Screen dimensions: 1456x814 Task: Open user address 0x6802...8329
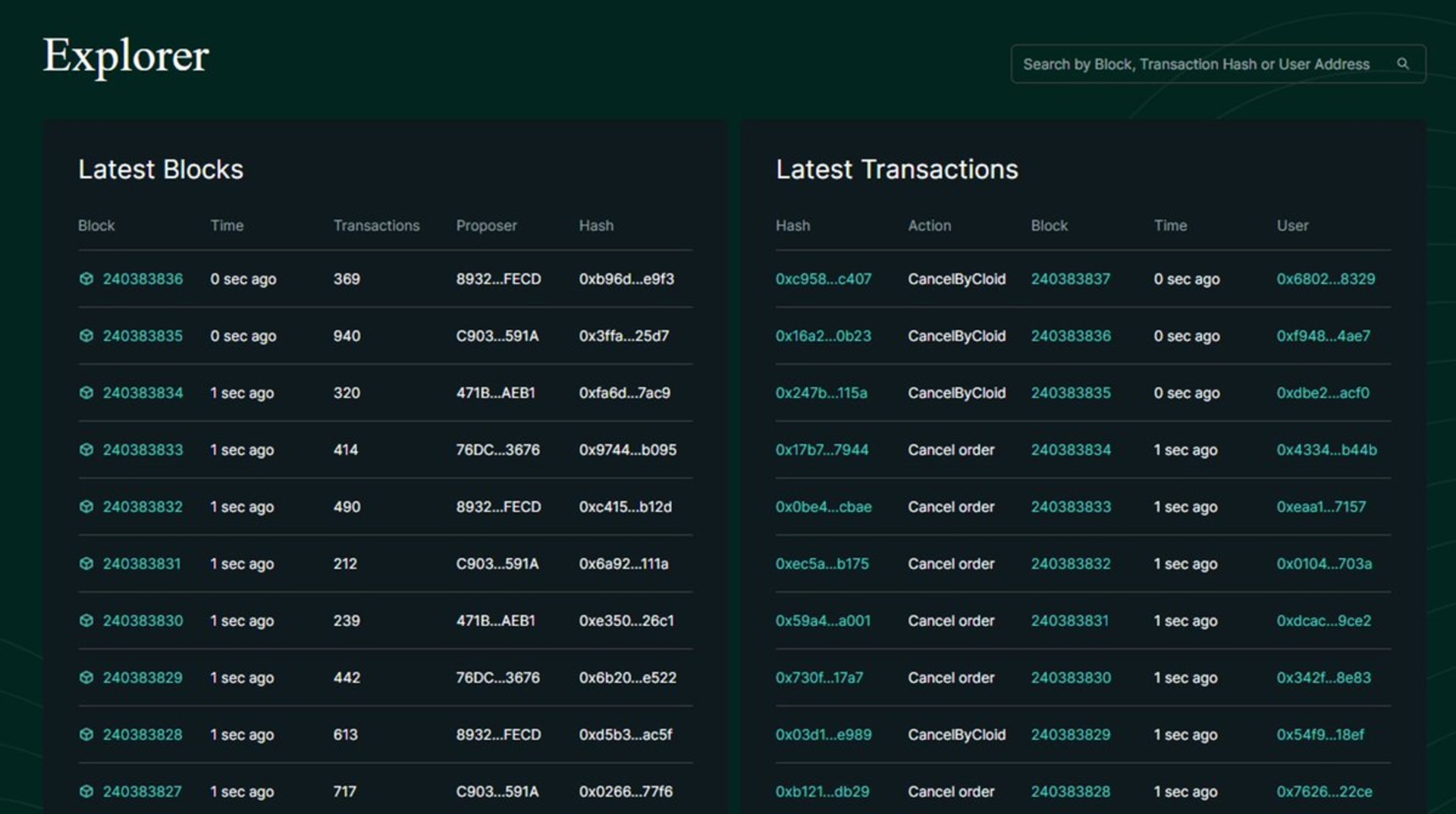tap(1326, 279)
